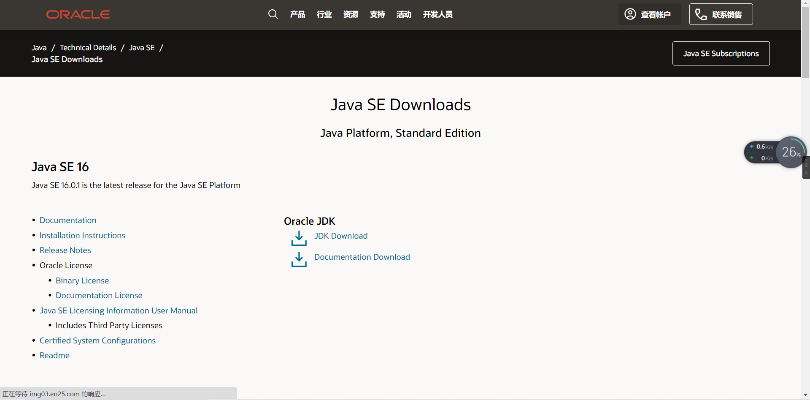Click the phone icon for contacting sales
The image size is (810, 400).
click(700, 14)
